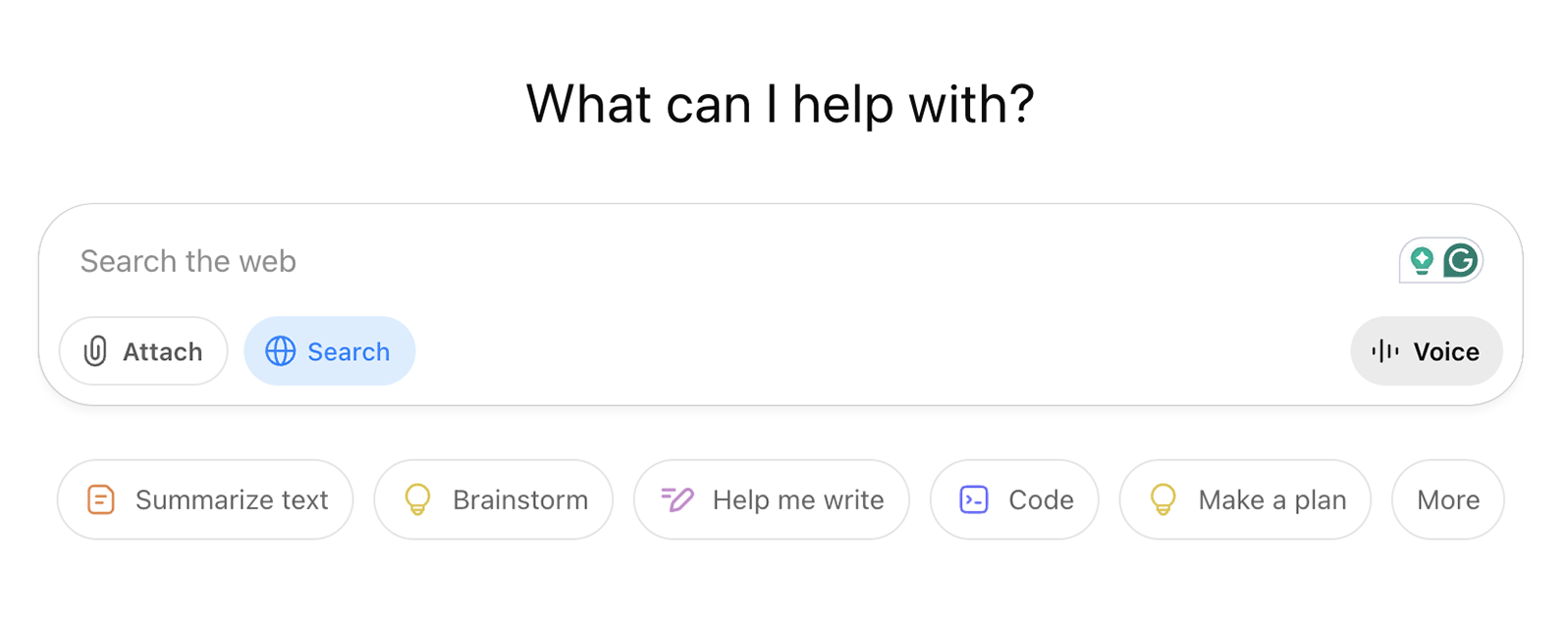Click the orange document icon beside Summarize text
This screenshot has width=1568, height=628.
point(101,499)
